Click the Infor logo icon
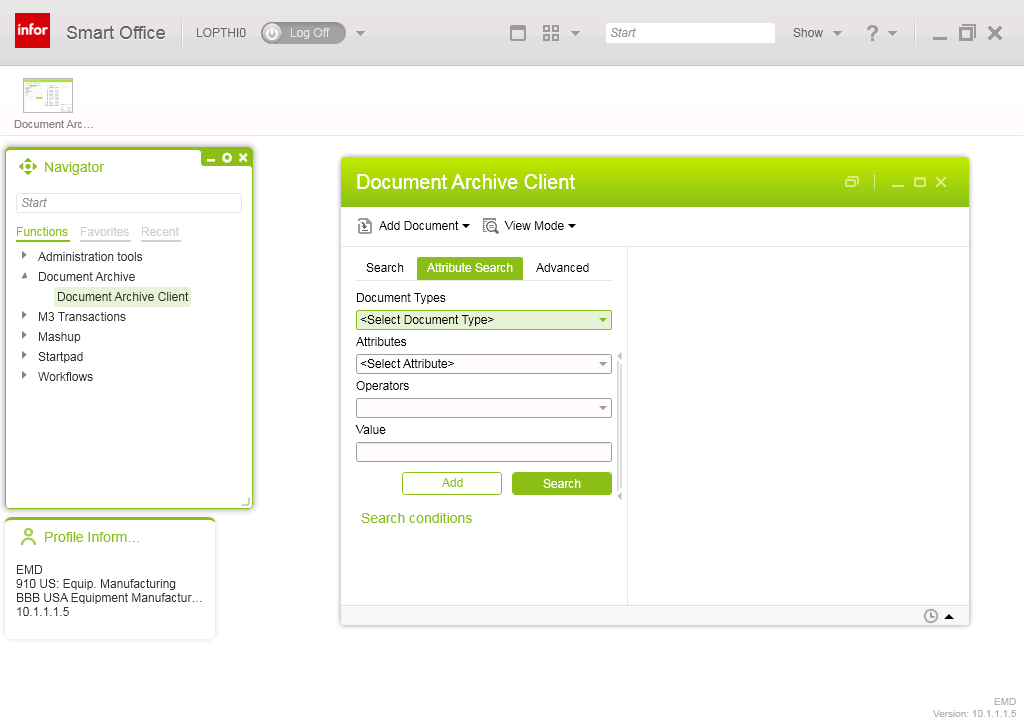 coord(33,32)
